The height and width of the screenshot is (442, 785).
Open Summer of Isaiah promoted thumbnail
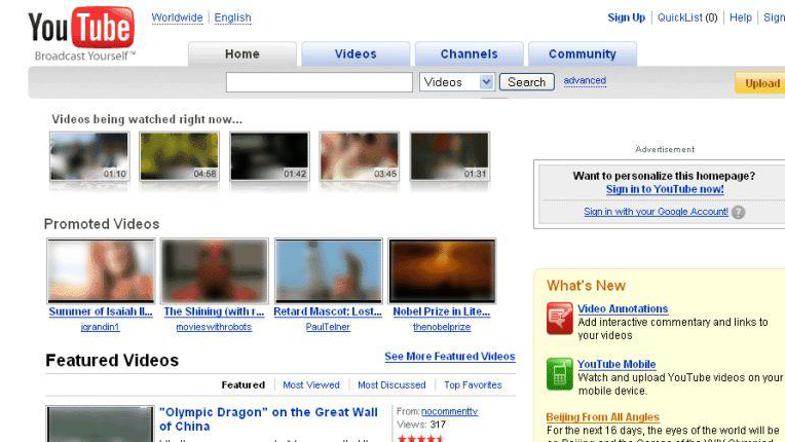pos(101,271)
